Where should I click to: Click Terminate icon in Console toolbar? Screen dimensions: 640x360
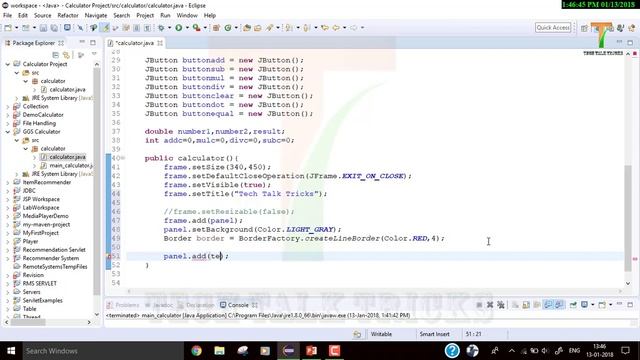coord(479,305)
